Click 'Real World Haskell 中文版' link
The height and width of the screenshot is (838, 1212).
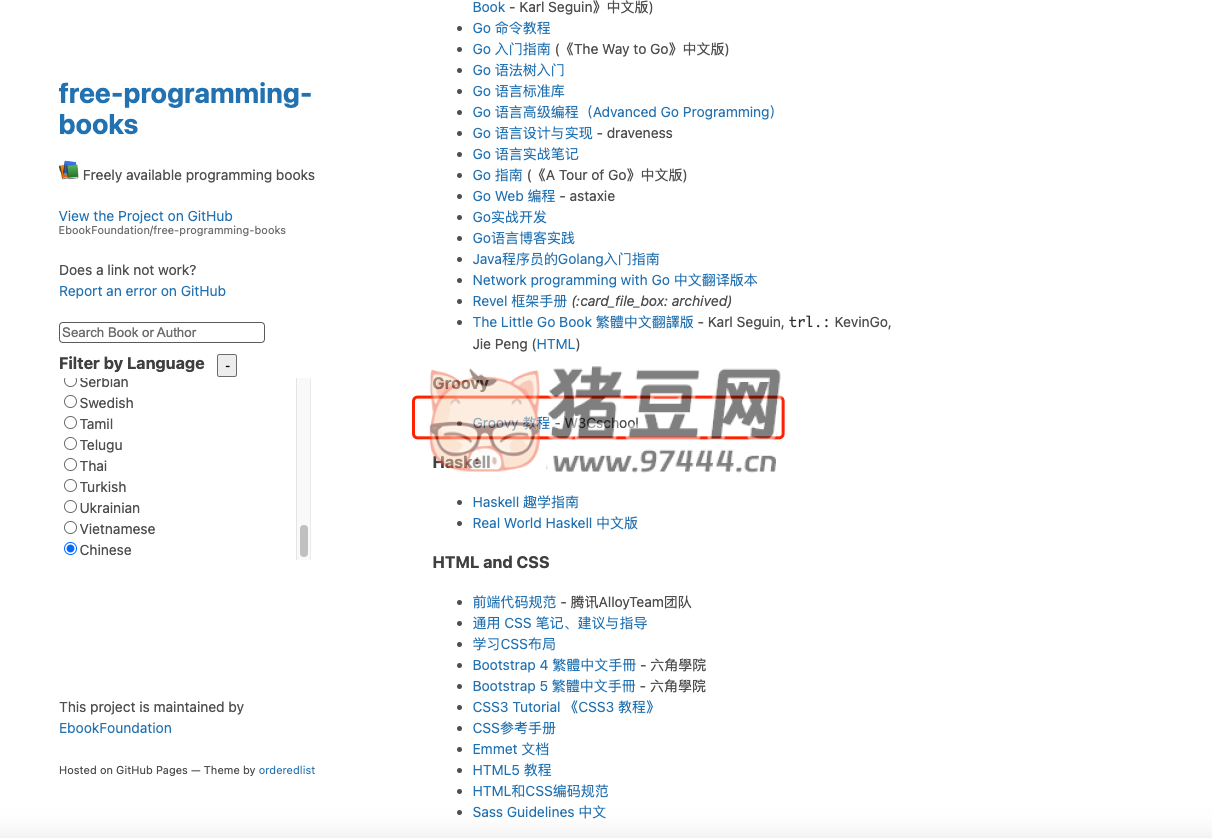point(555,523)
